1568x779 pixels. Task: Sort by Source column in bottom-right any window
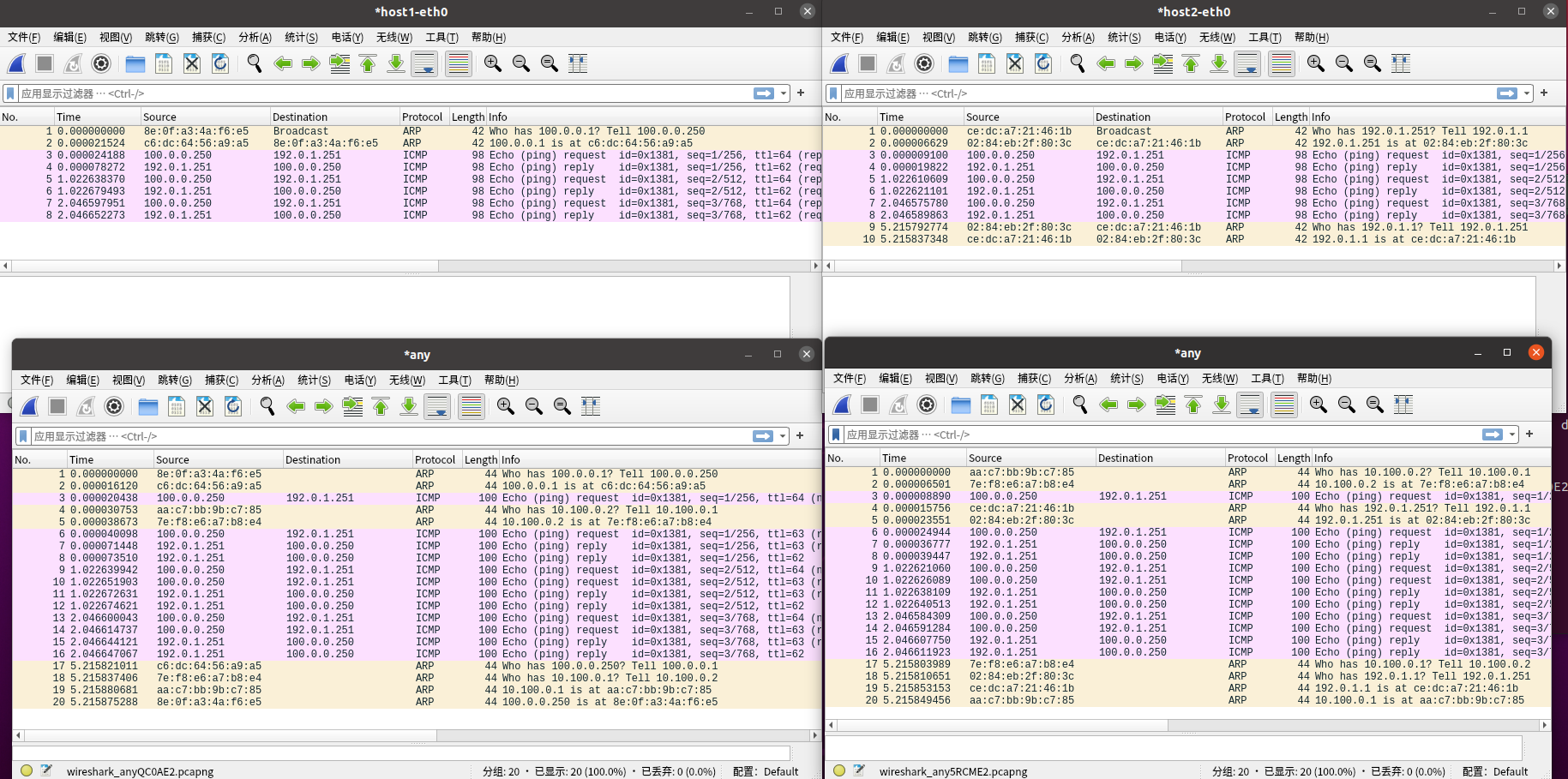coord(1030,458)
